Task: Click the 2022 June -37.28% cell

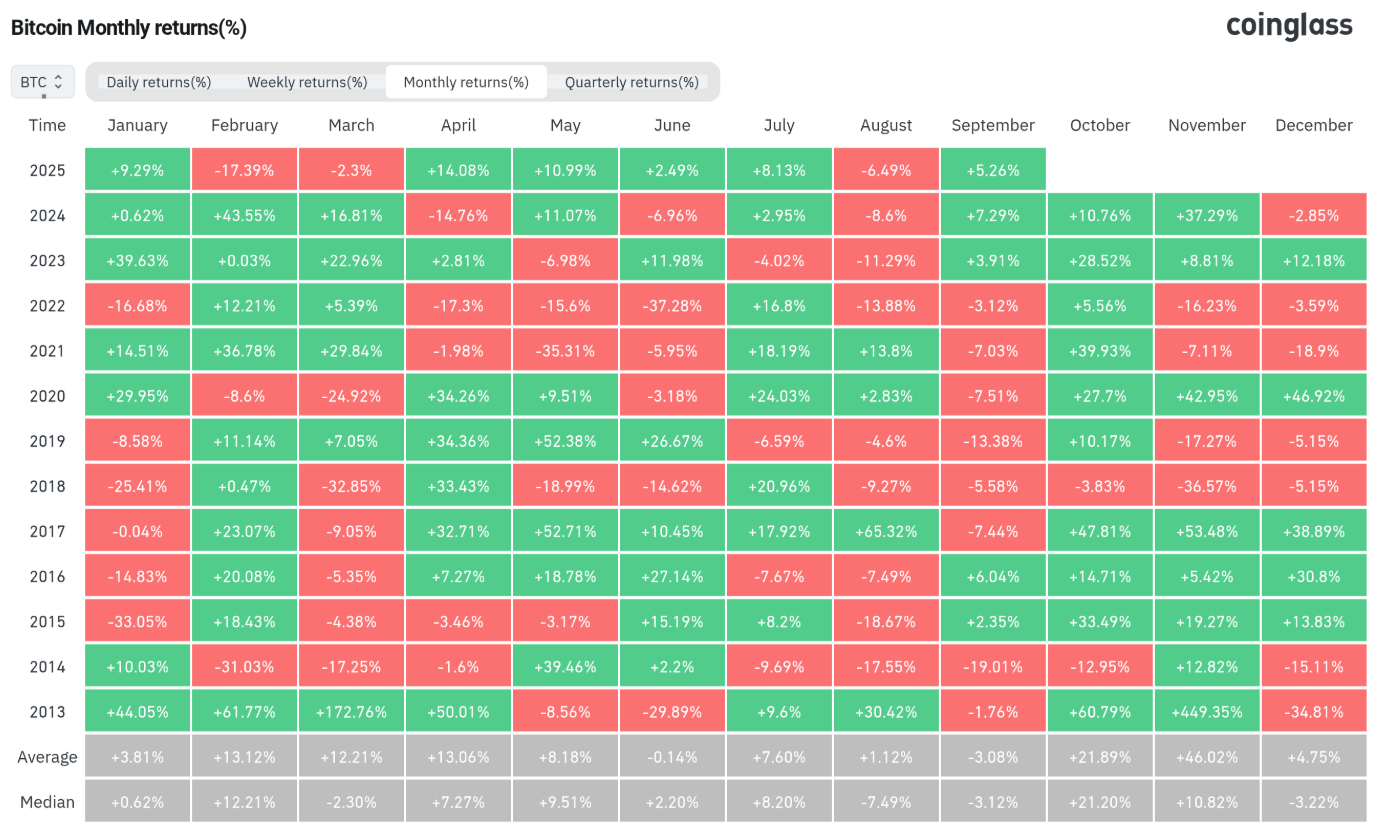Action: 672,306
